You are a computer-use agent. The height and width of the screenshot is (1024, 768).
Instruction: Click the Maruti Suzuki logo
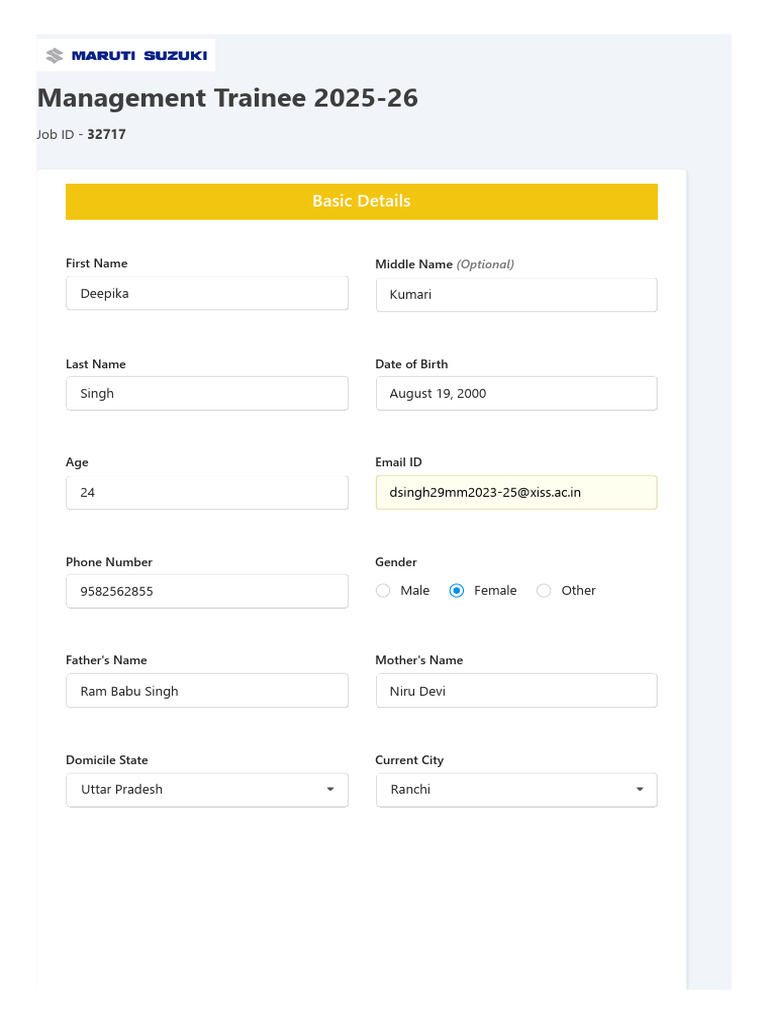(127, 56)
